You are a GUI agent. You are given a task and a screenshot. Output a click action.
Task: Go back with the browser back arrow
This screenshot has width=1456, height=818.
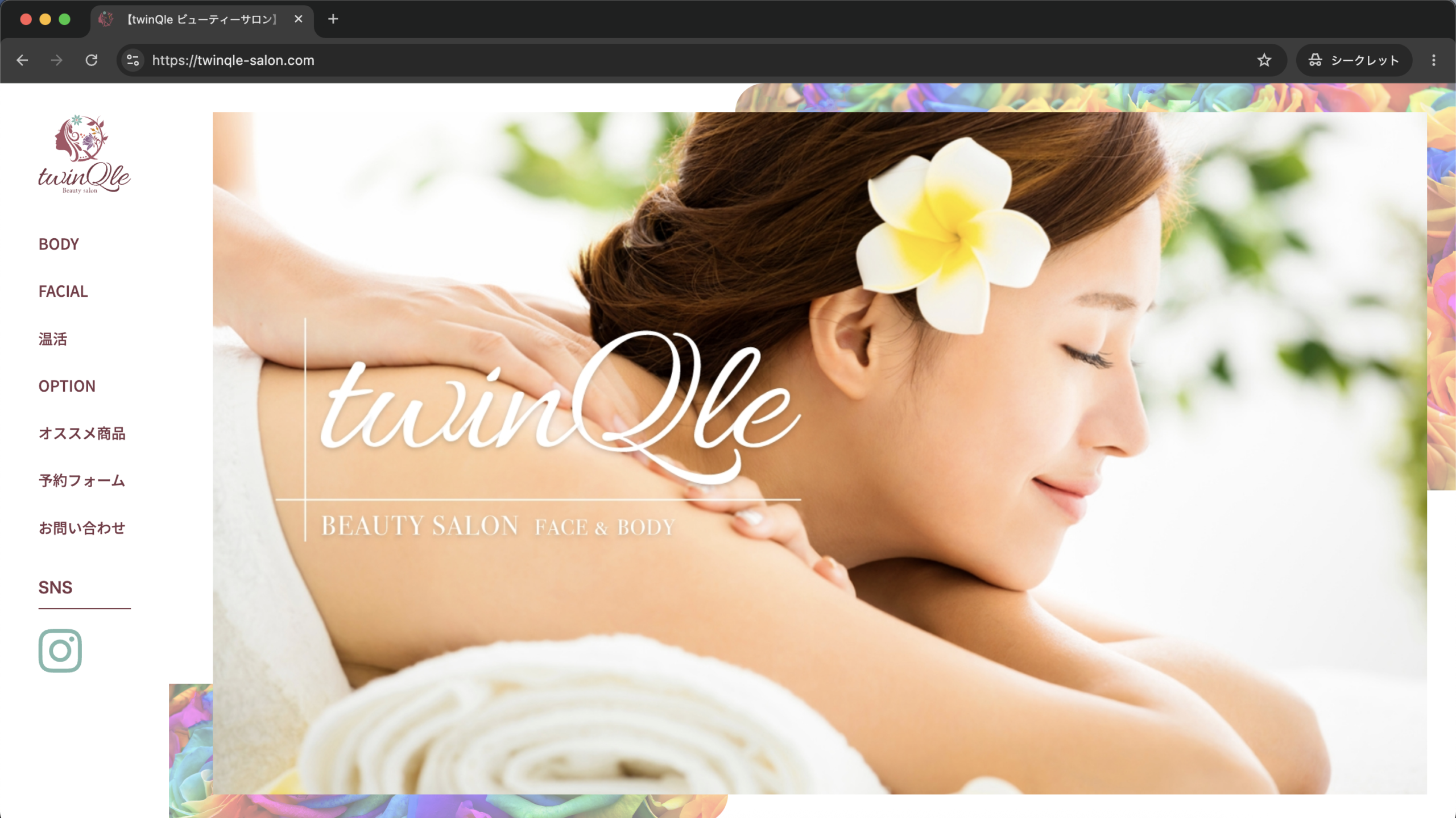[x=22, y=60]
